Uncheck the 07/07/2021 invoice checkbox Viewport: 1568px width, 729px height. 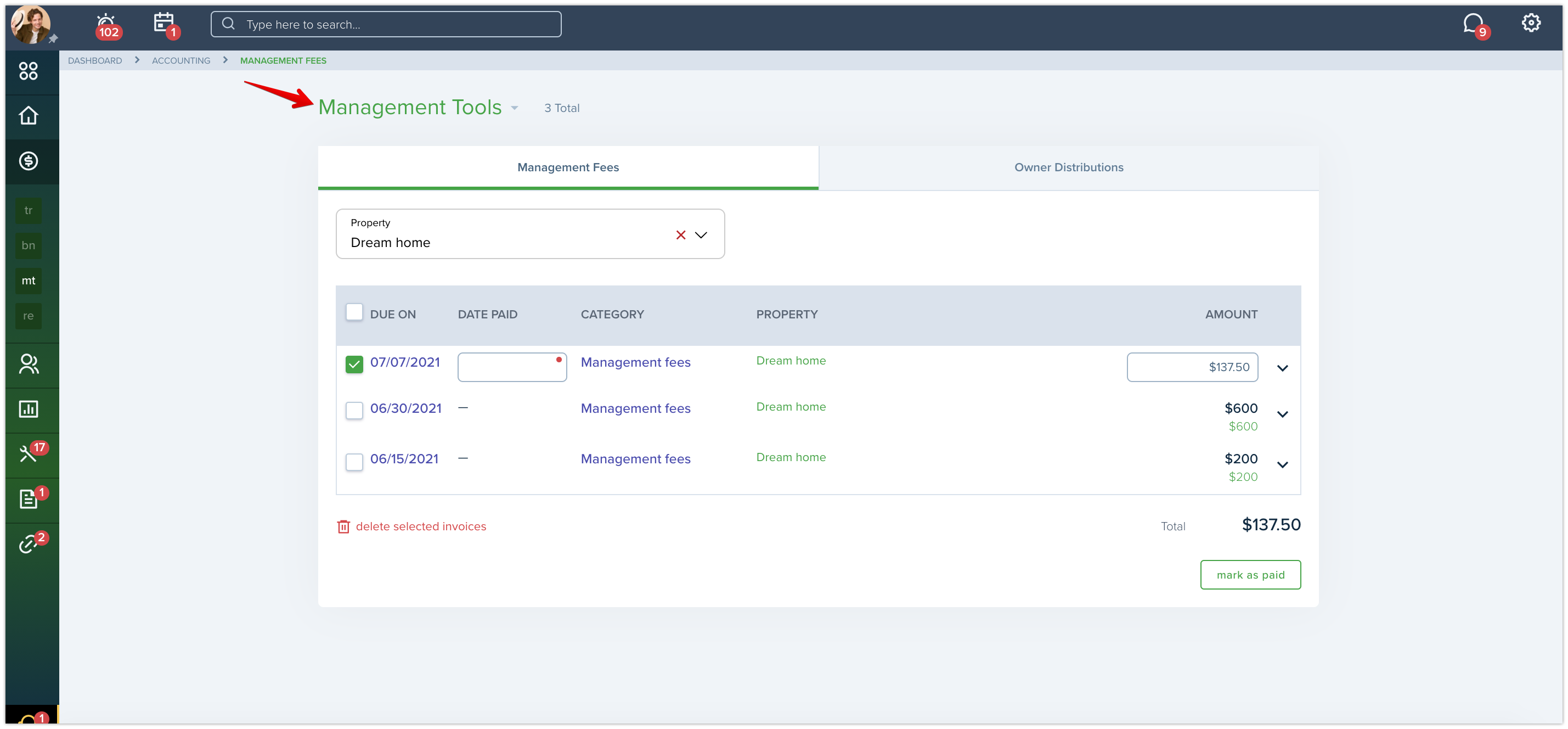354,364
